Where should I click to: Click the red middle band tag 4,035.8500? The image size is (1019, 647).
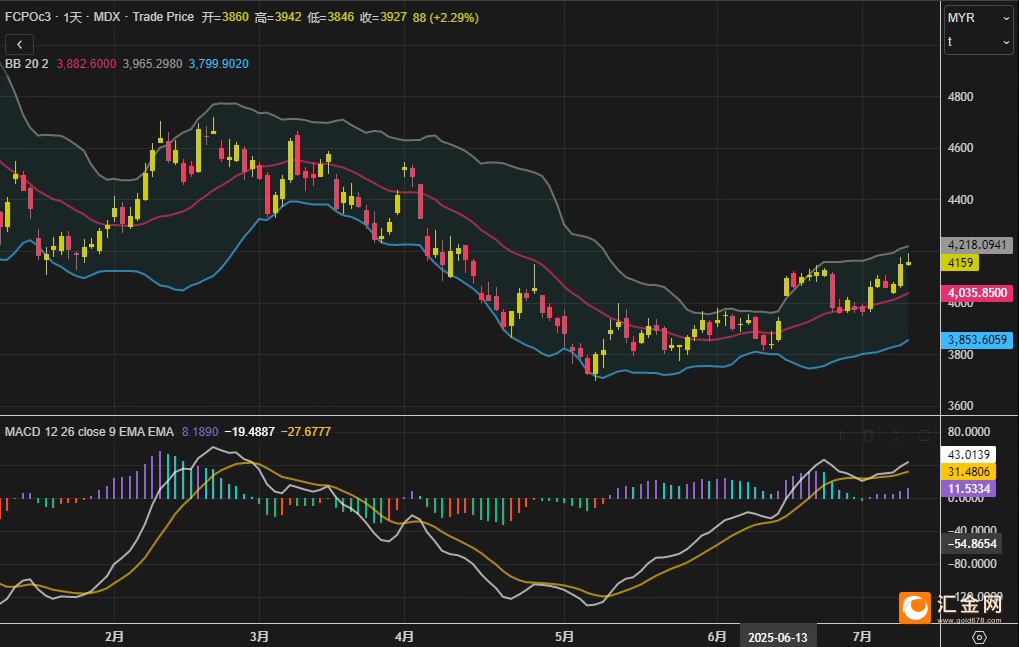click(977, 292)
